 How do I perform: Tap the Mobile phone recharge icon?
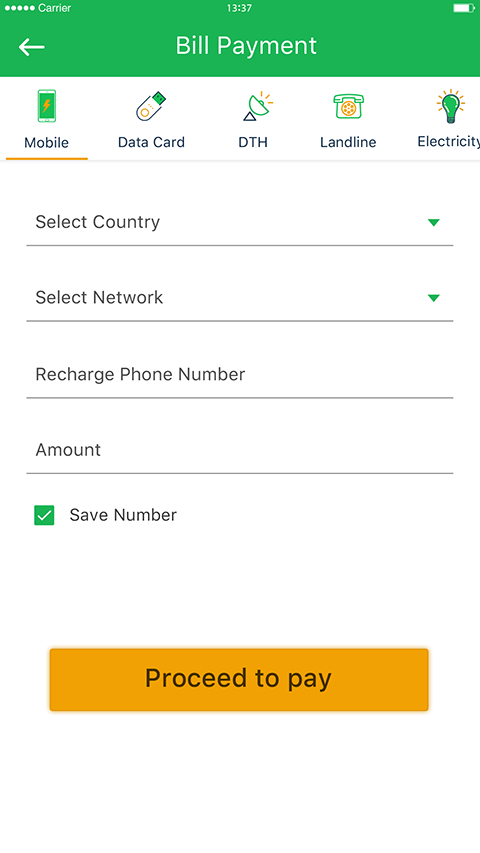coord(47,106)
